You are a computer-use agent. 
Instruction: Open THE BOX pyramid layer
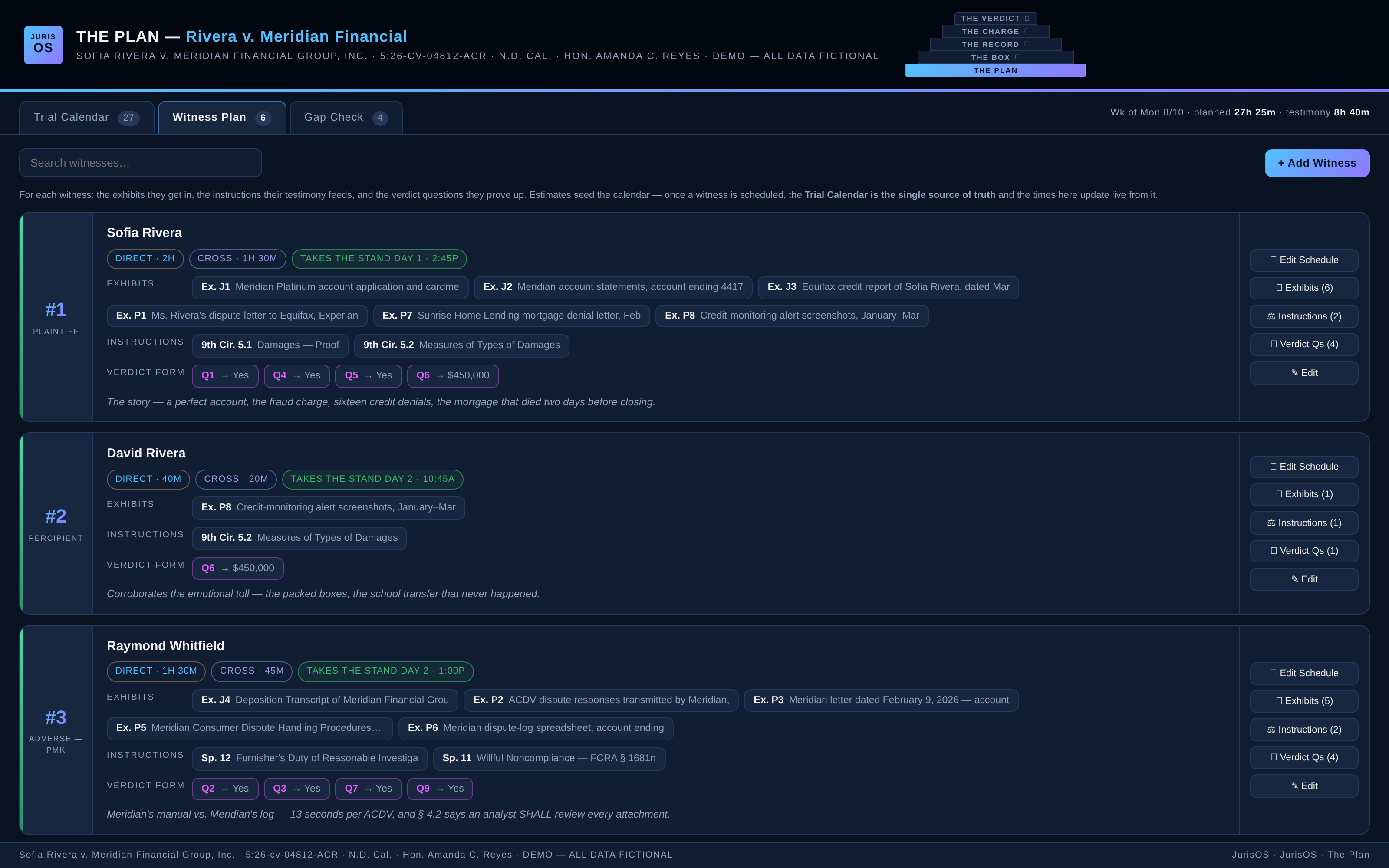pos(995,57)
